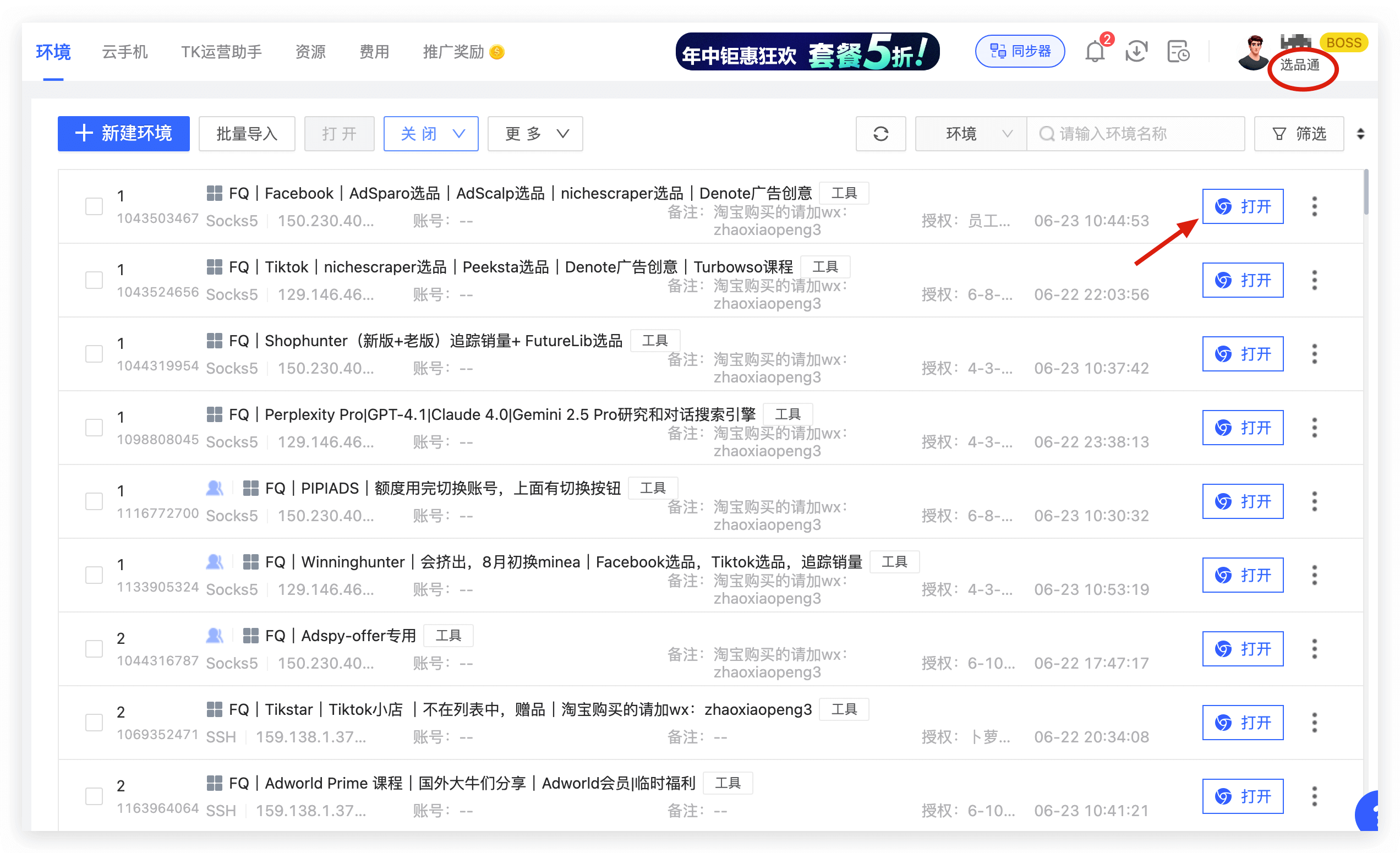Click the sort arrows beside Filter
1400x853 pixels.
[x=1360, y=134]
